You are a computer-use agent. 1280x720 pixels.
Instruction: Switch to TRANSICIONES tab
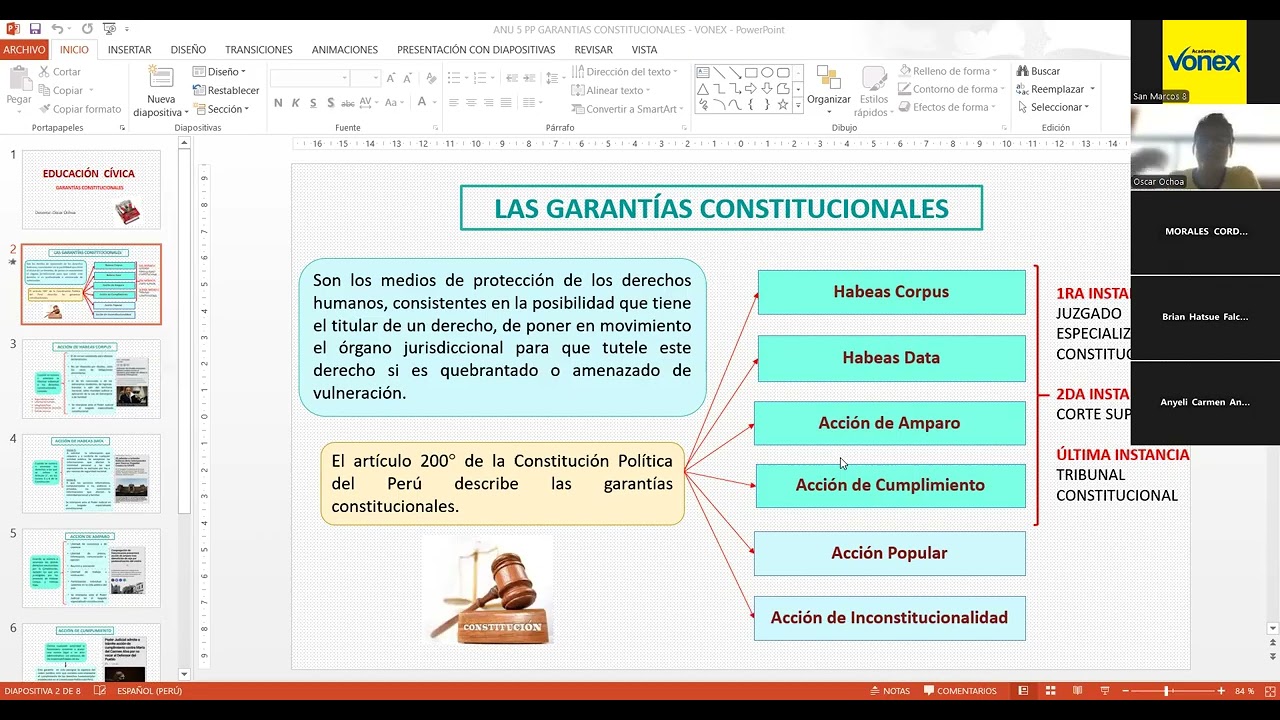[259, 49]
